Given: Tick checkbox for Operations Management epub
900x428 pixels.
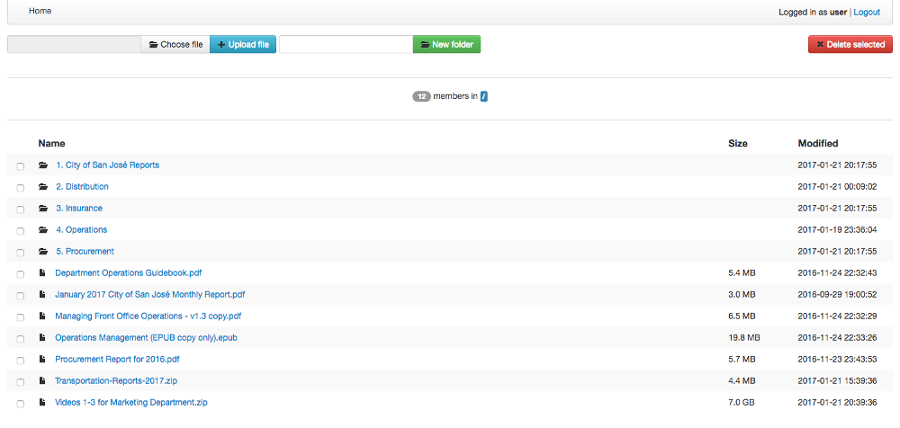Looking at the screenshot, I should [x=20, y=340].
